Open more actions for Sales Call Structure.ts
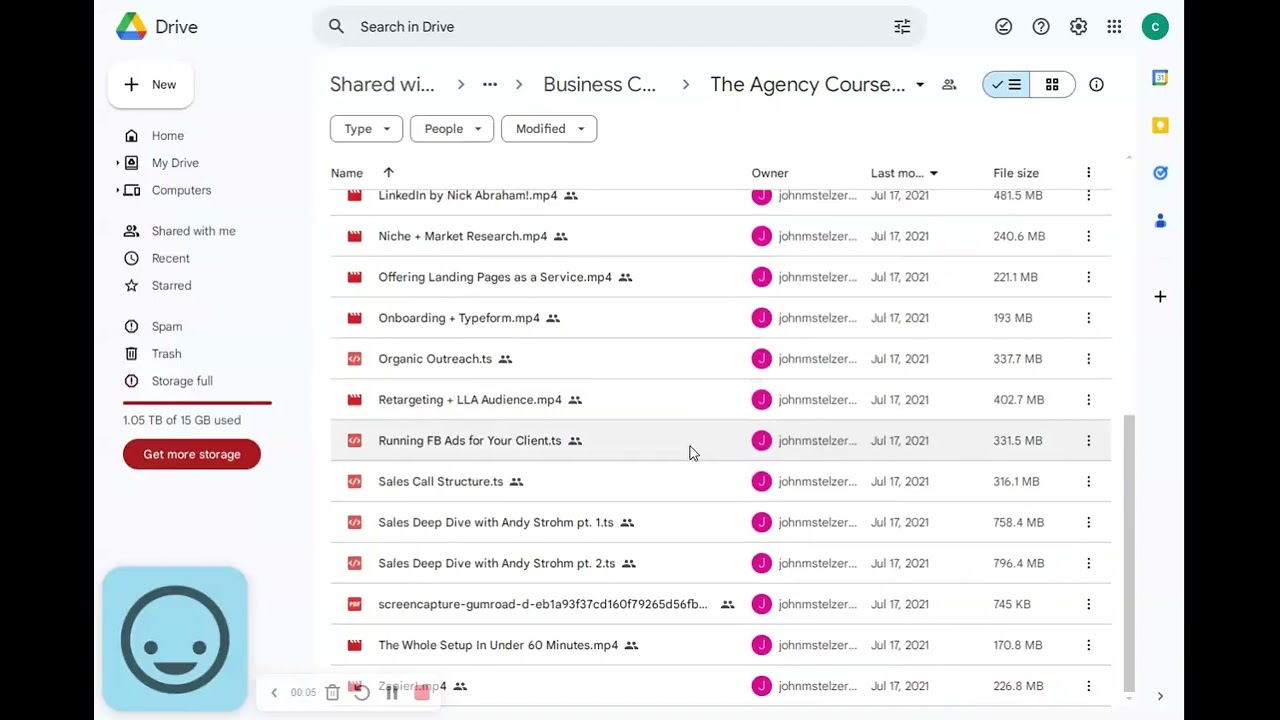The image size is (1280, 720). (x=1088, y=481)
